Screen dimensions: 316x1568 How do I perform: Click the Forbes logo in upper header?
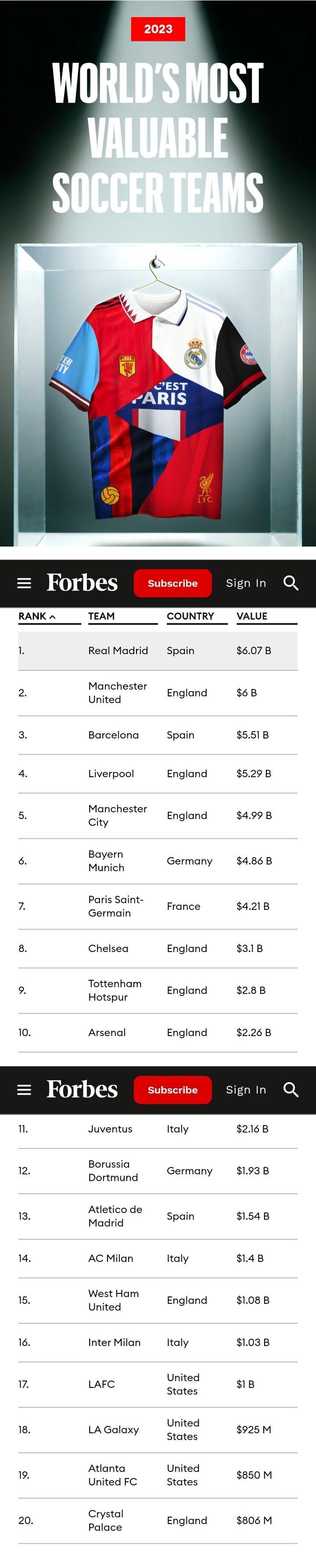pyautogui.click(x=82, y=583)
